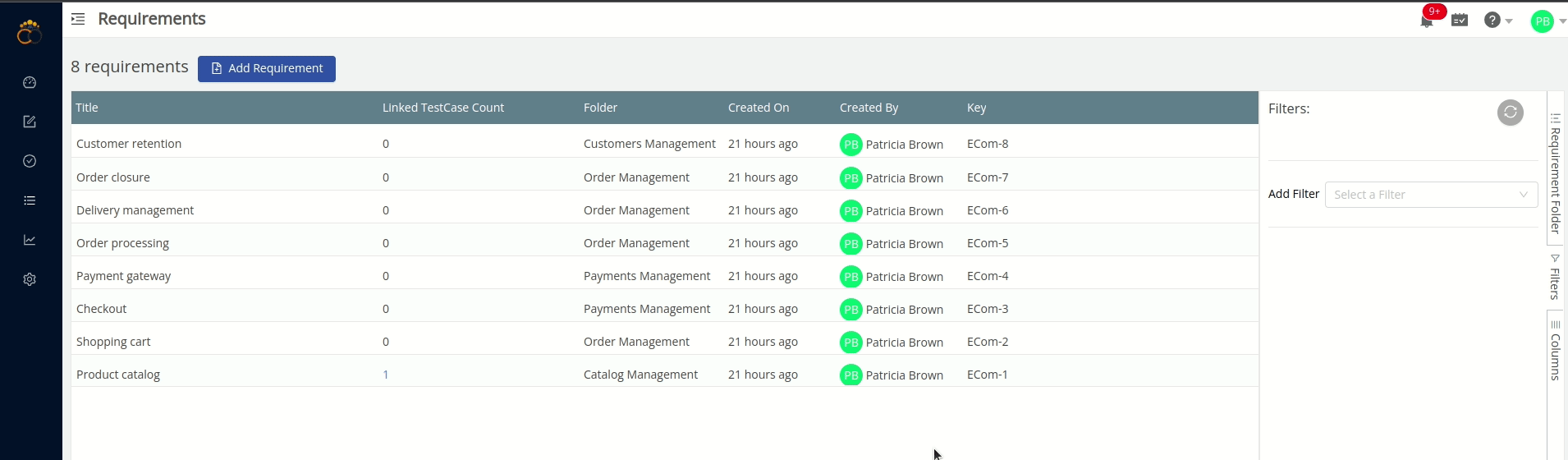Click Catalog Management folder cell
The height and width of the screenshot is (460, 1568).
coord(640,375)
